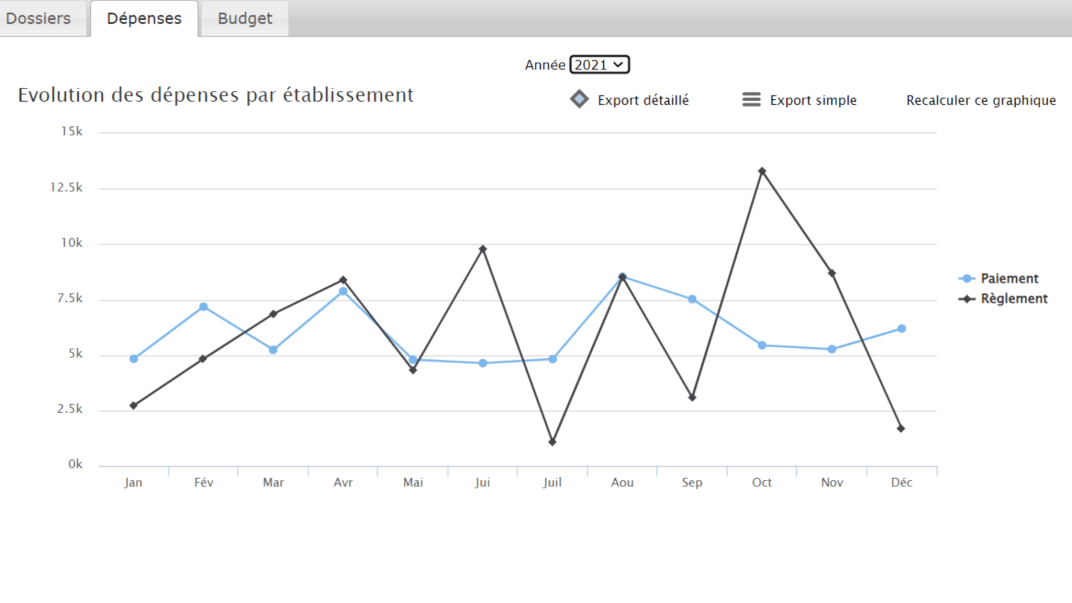
Task: Click the Export détaillé diamond icon
Action: [x=579, y=100]
